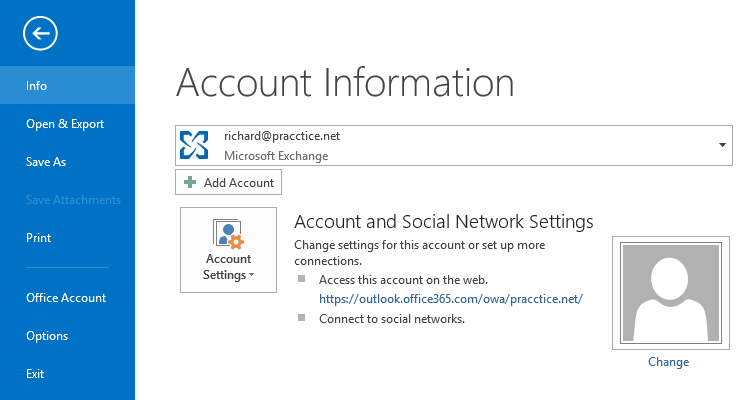
Task: Go to Office Account
Action: coord(67,297)
